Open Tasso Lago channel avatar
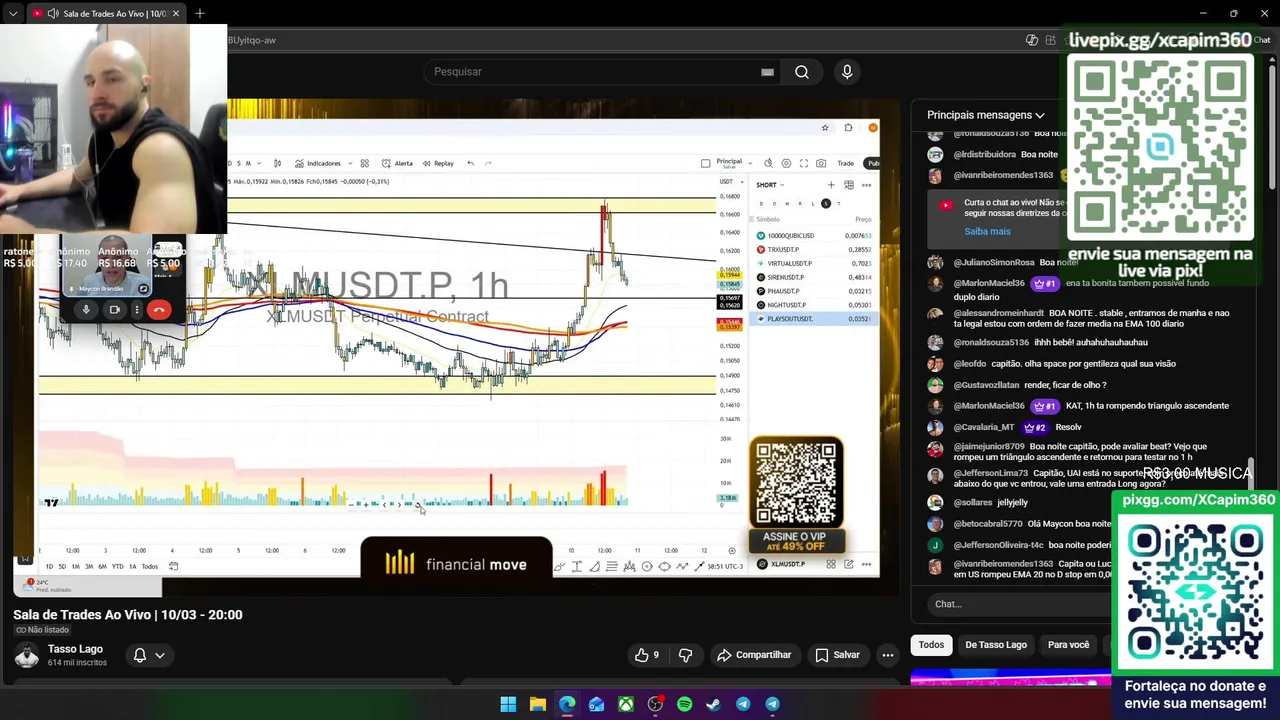1280x720 pixels. tap(27, 655)
